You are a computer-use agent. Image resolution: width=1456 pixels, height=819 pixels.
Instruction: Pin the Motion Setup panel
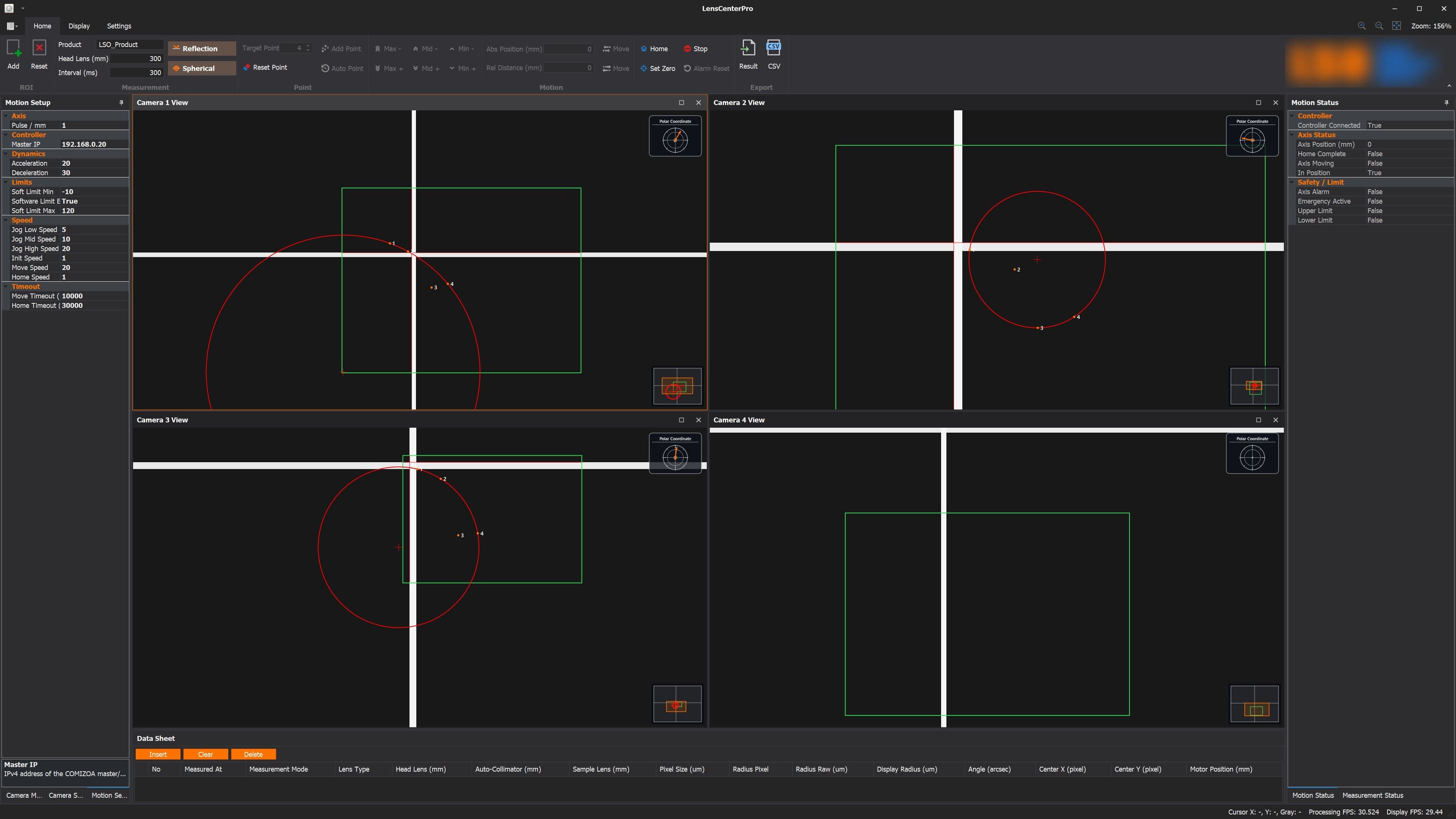point(121,102)
